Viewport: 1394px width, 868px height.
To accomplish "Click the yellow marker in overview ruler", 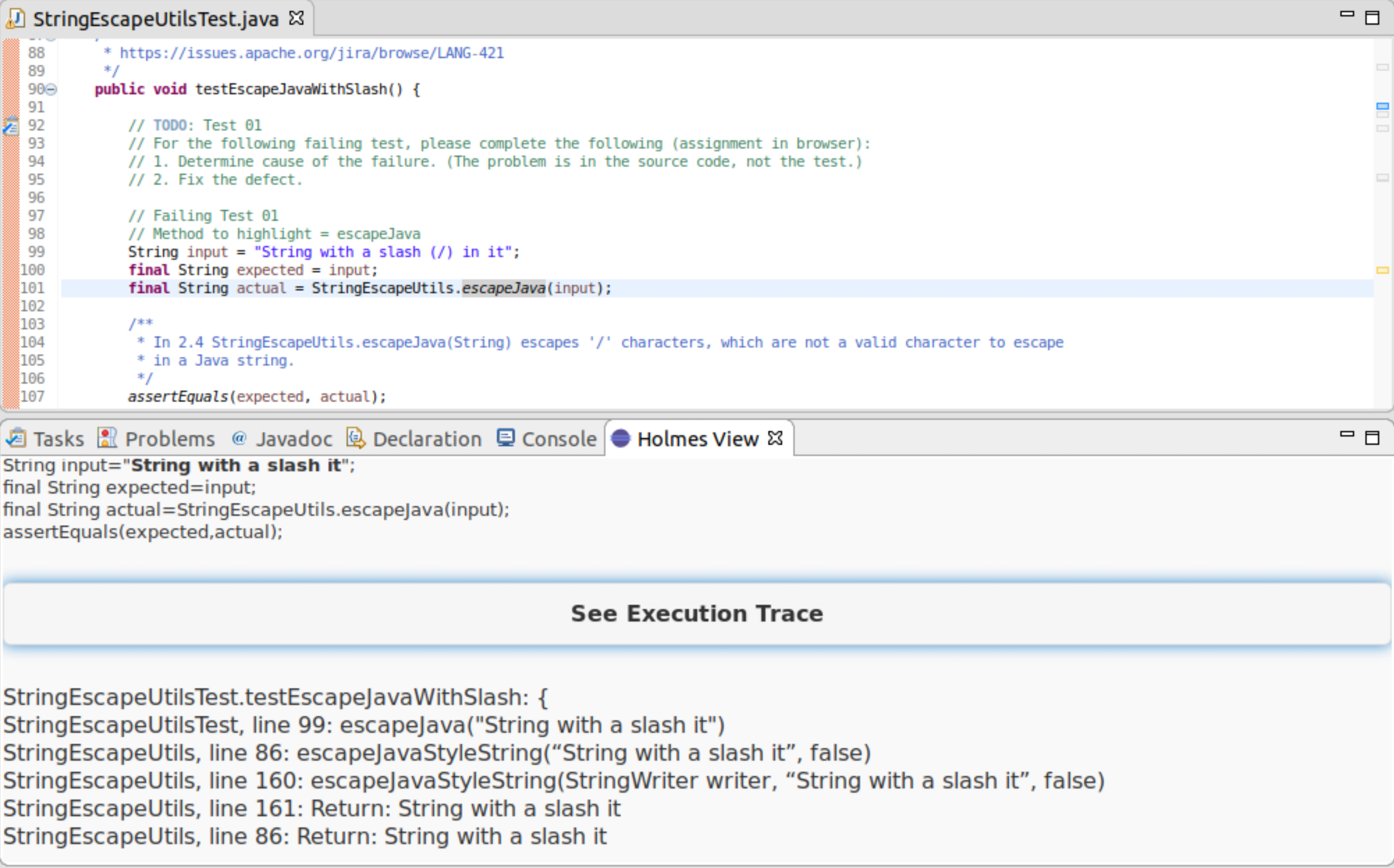I will point(1382,270).
